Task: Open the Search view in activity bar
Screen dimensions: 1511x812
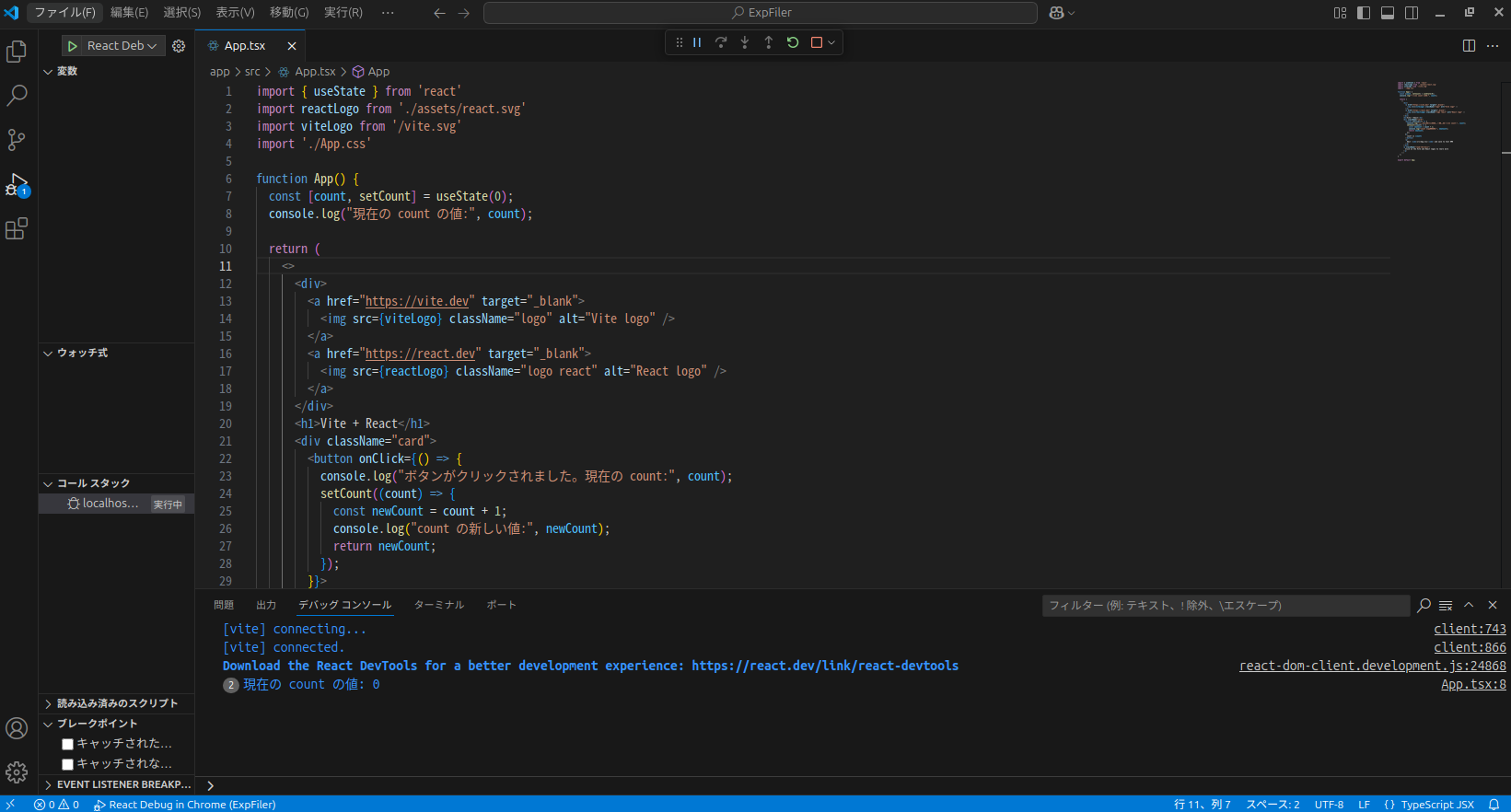Action: 17,96
